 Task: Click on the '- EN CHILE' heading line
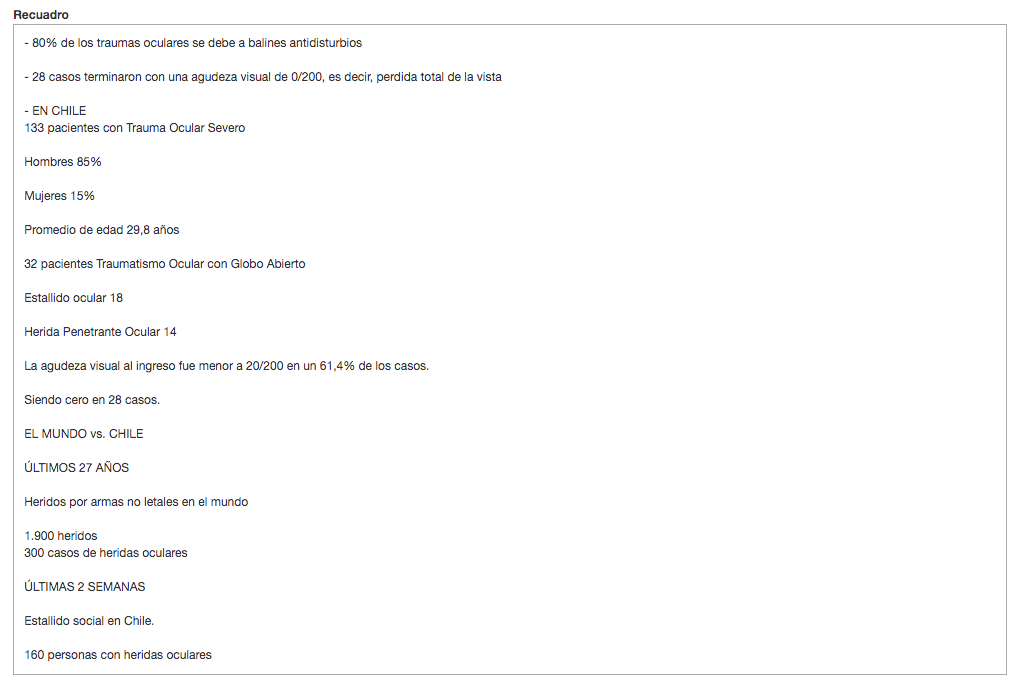pyautogui.click(x=55, y=111)
